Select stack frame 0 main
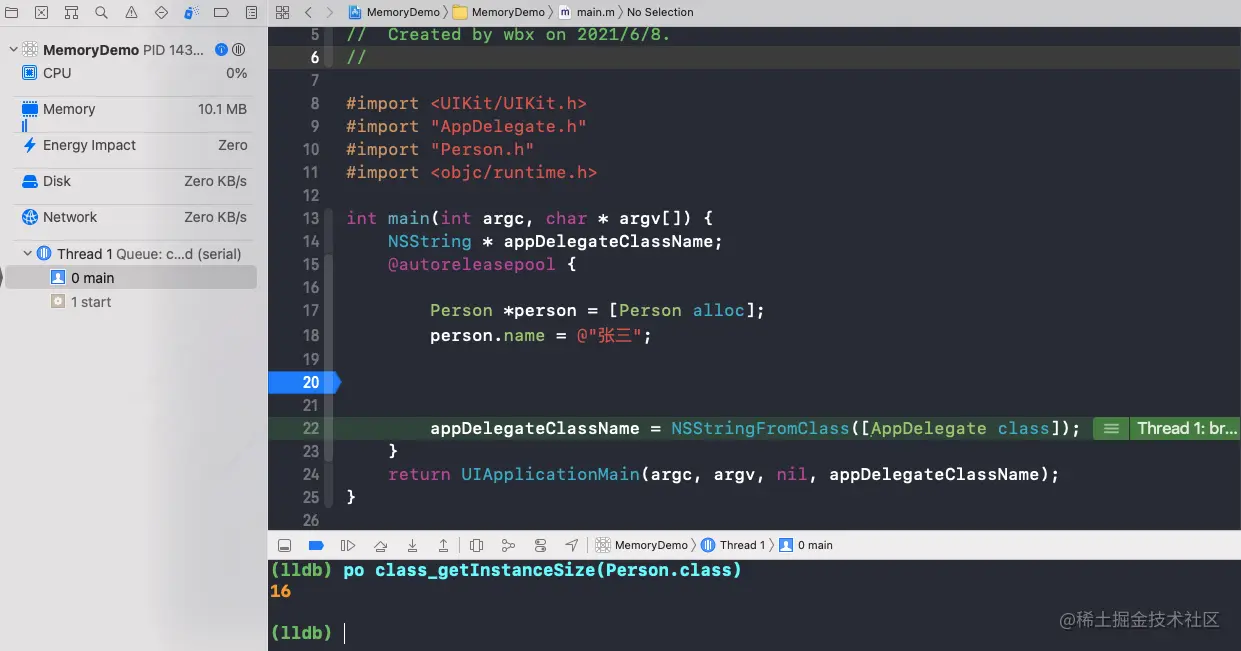The image size is (1241, 651). click(131, 278)
